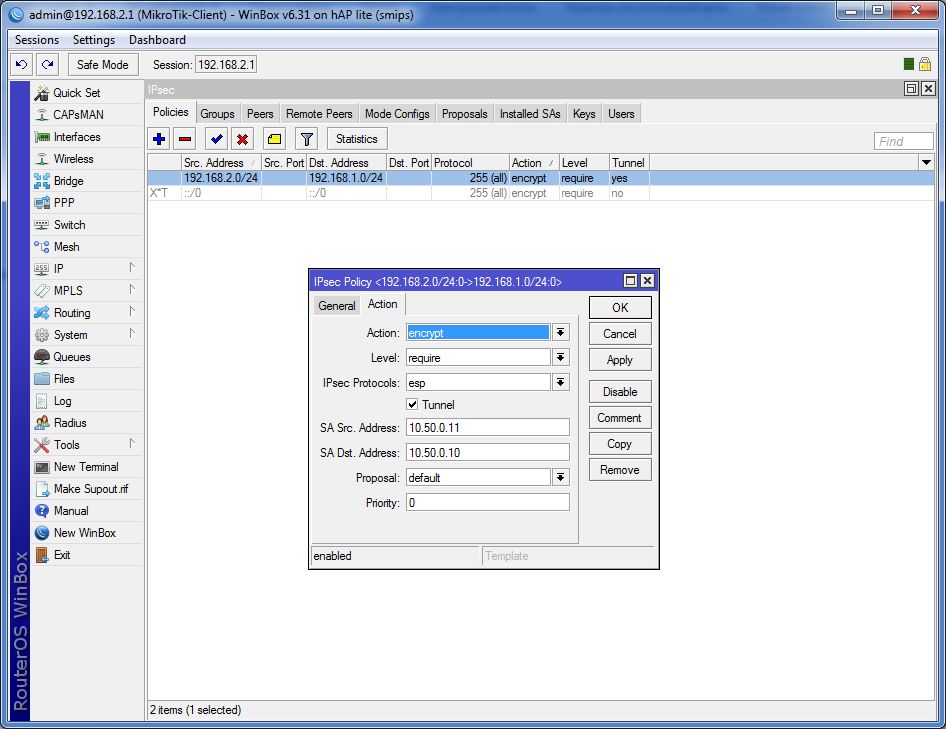
Task: Open the Level dropdown arrow
Action: pos(560,358)
